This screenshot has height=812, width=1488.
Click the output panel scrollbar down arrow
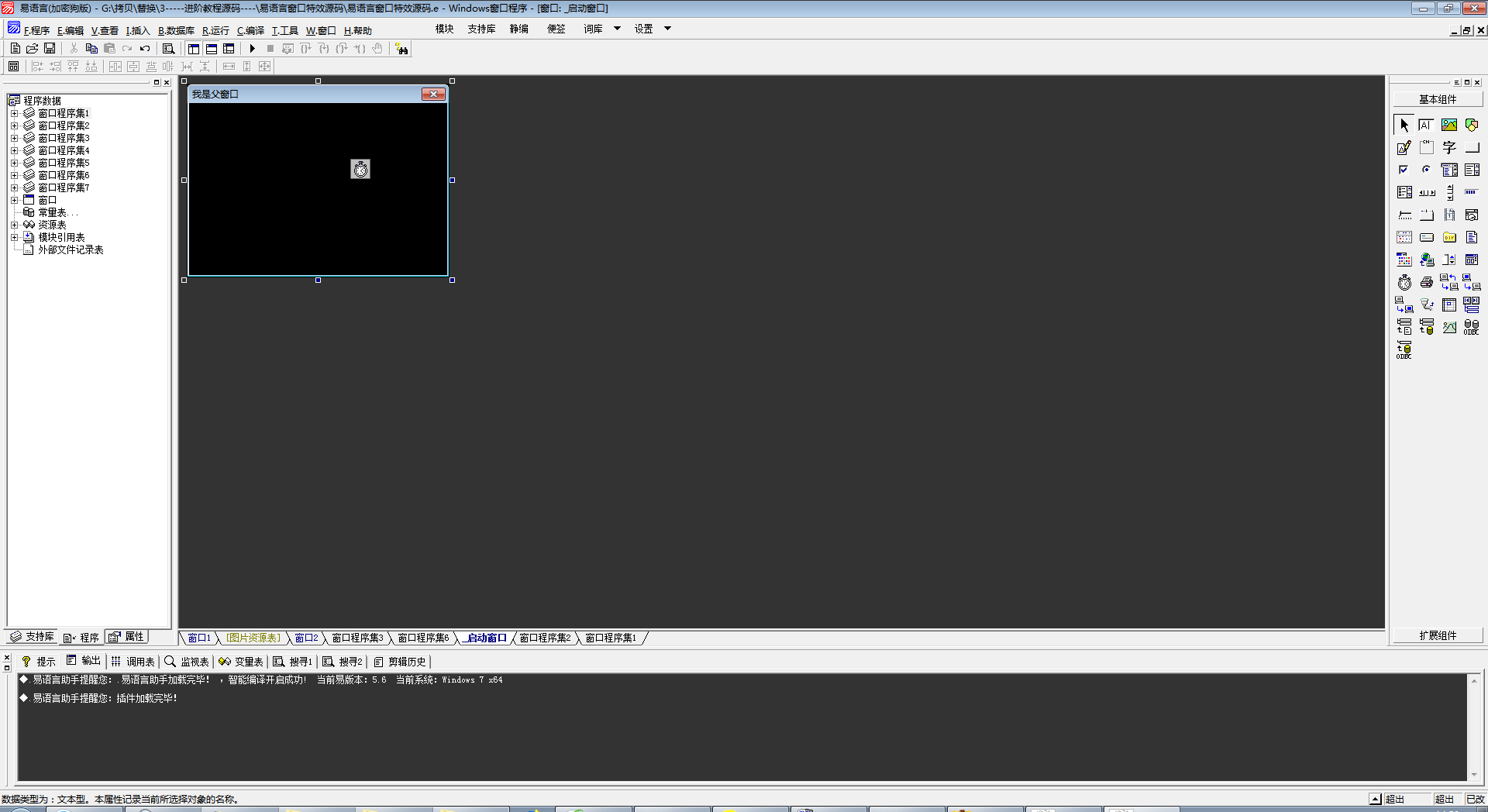[1474, 775]
